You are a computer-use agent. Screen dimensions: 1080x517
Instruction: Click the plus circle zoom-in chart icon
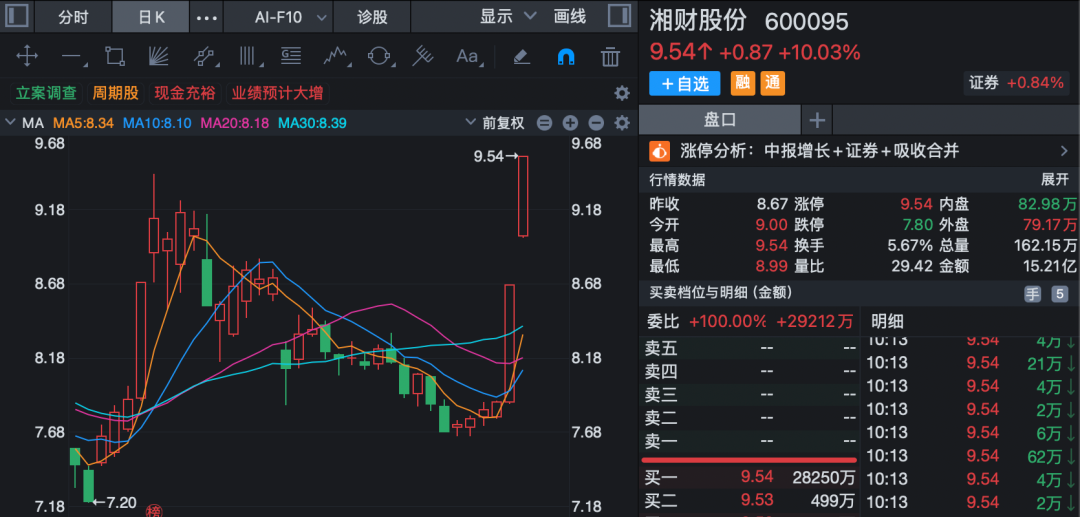pyautogui.click(x=570, y=123)
